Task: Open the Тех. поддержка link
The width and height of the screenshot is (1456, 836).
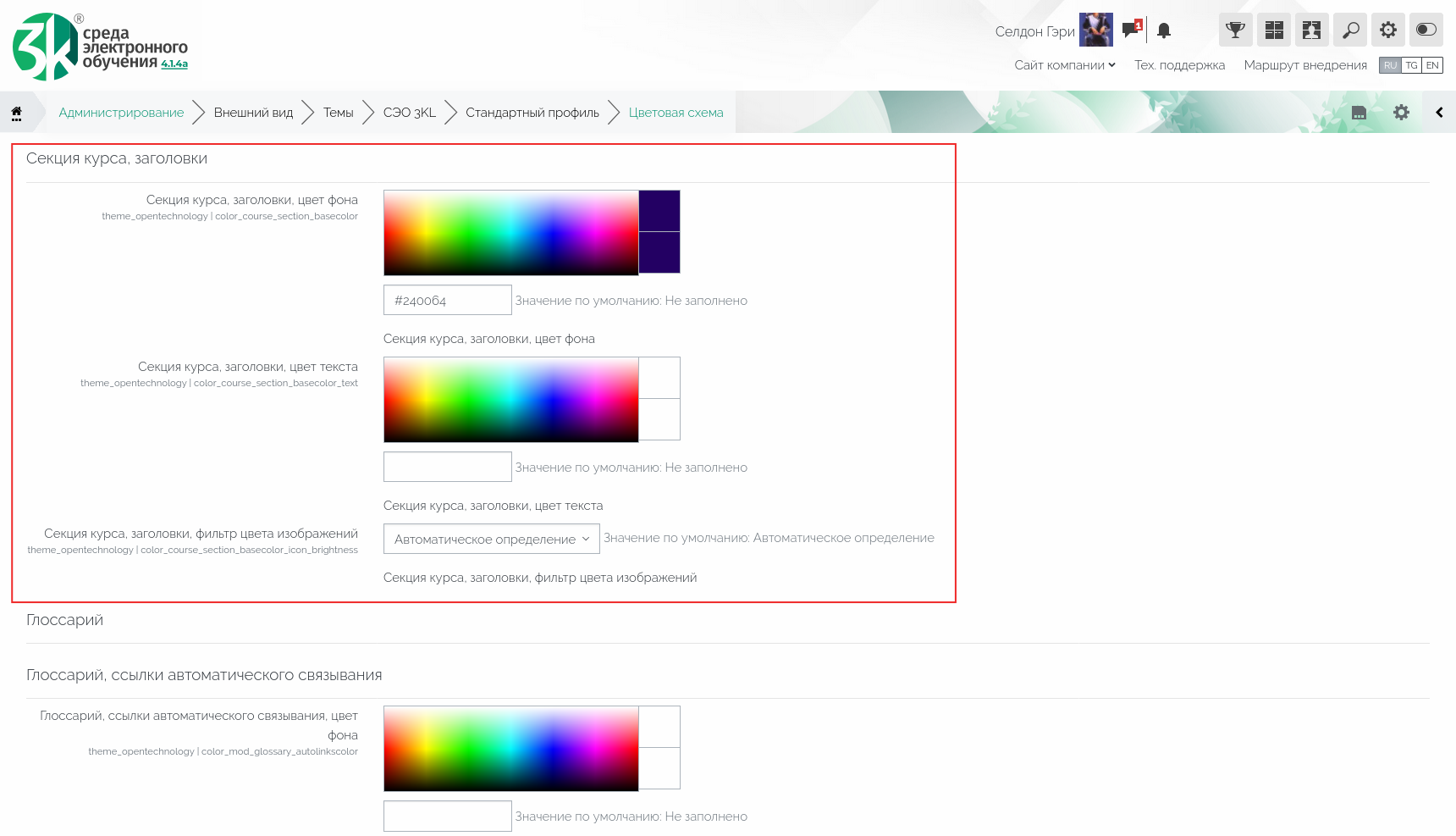Action: (x=1179, y=65)
